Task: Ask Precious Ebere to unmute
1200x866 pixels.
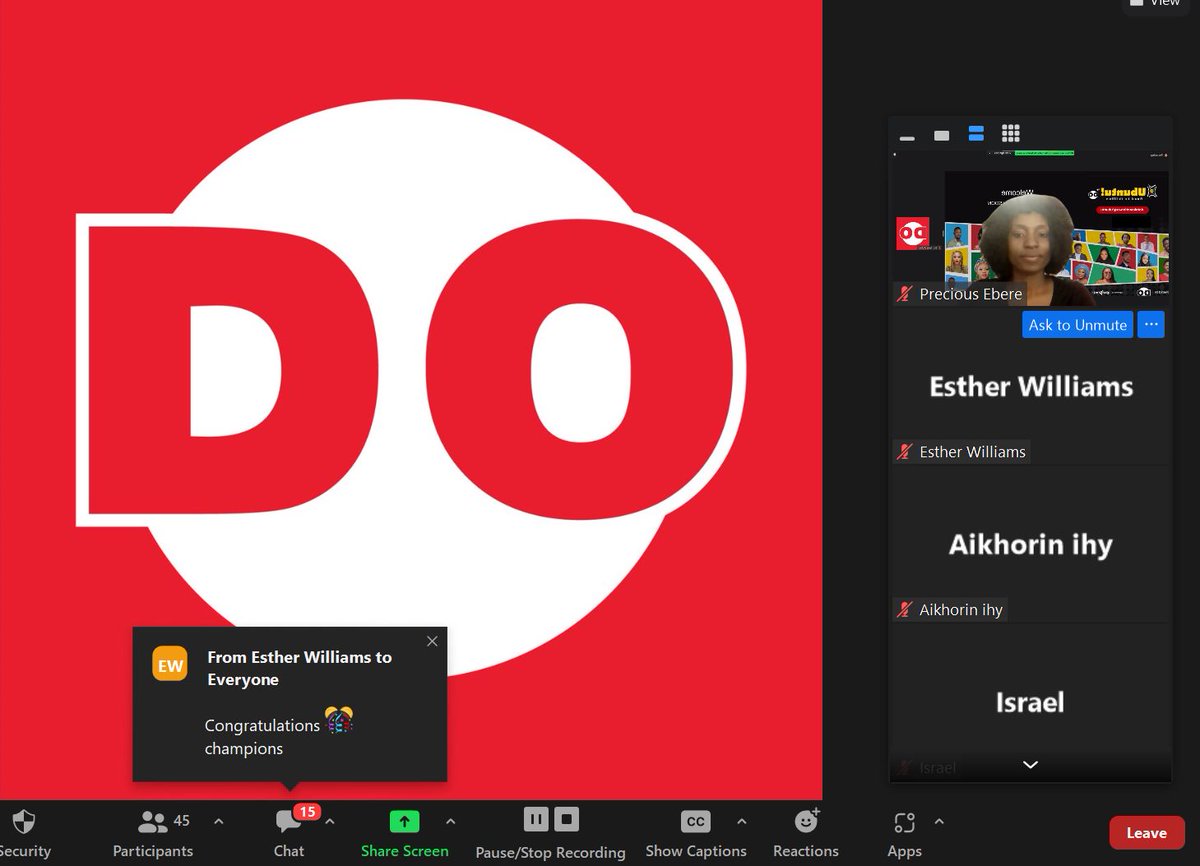Action: point(1077,325)
